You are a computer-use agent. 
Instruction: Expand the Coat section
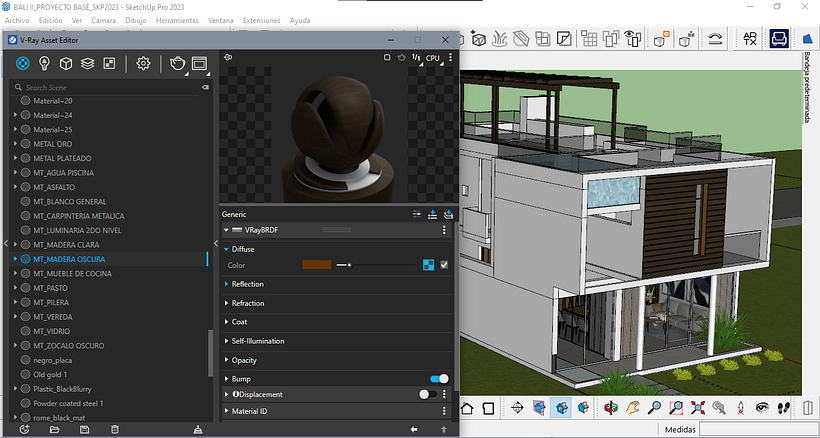point(226,322)
